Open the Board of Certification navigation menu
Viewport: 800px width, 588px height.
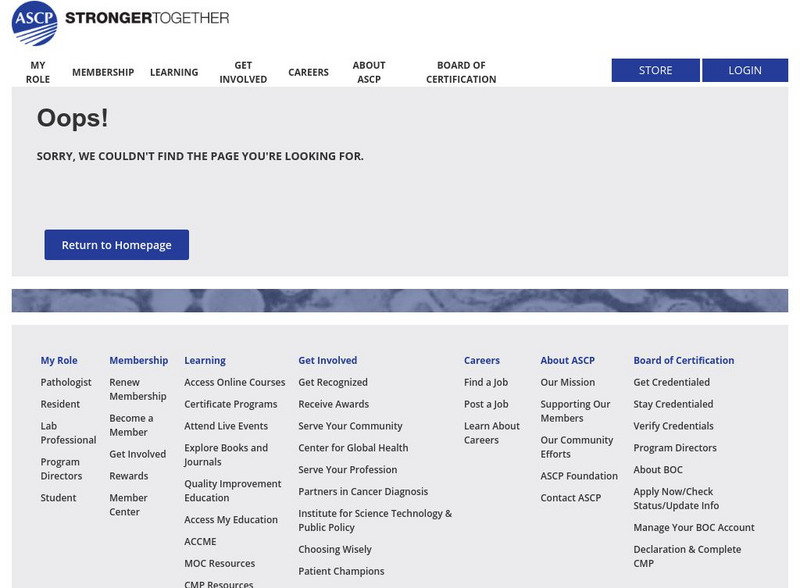(x=461, y=72)
